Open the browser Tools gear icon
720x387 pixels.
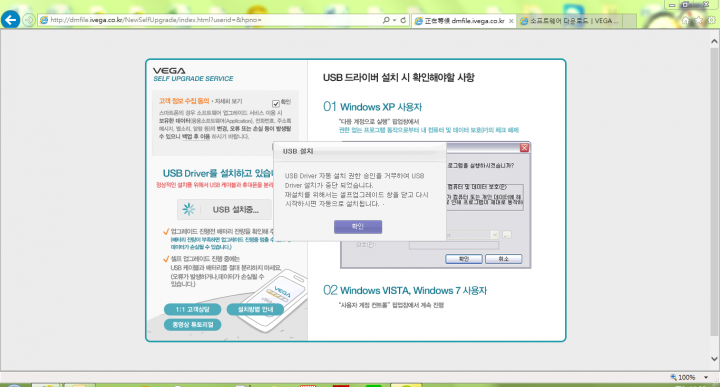pyautogui.click(x=711, y=20)
